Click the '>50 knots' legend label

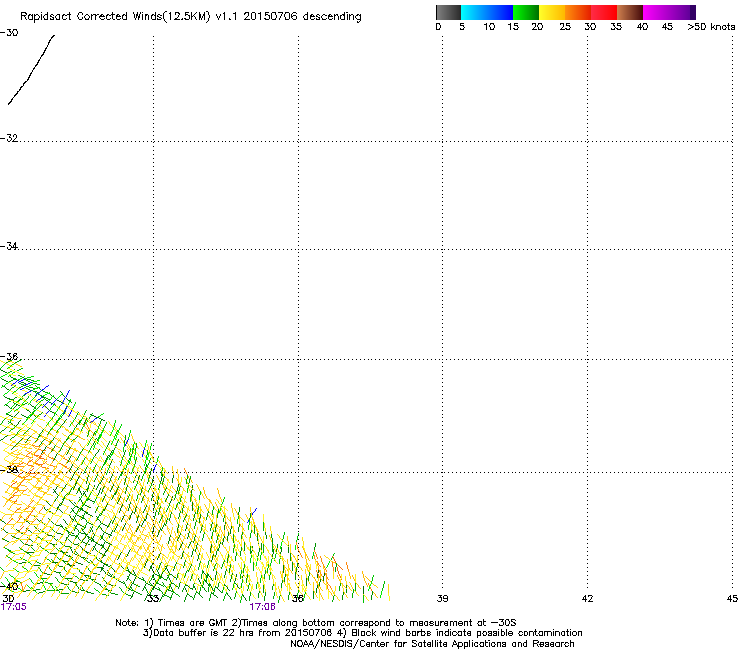711,27
